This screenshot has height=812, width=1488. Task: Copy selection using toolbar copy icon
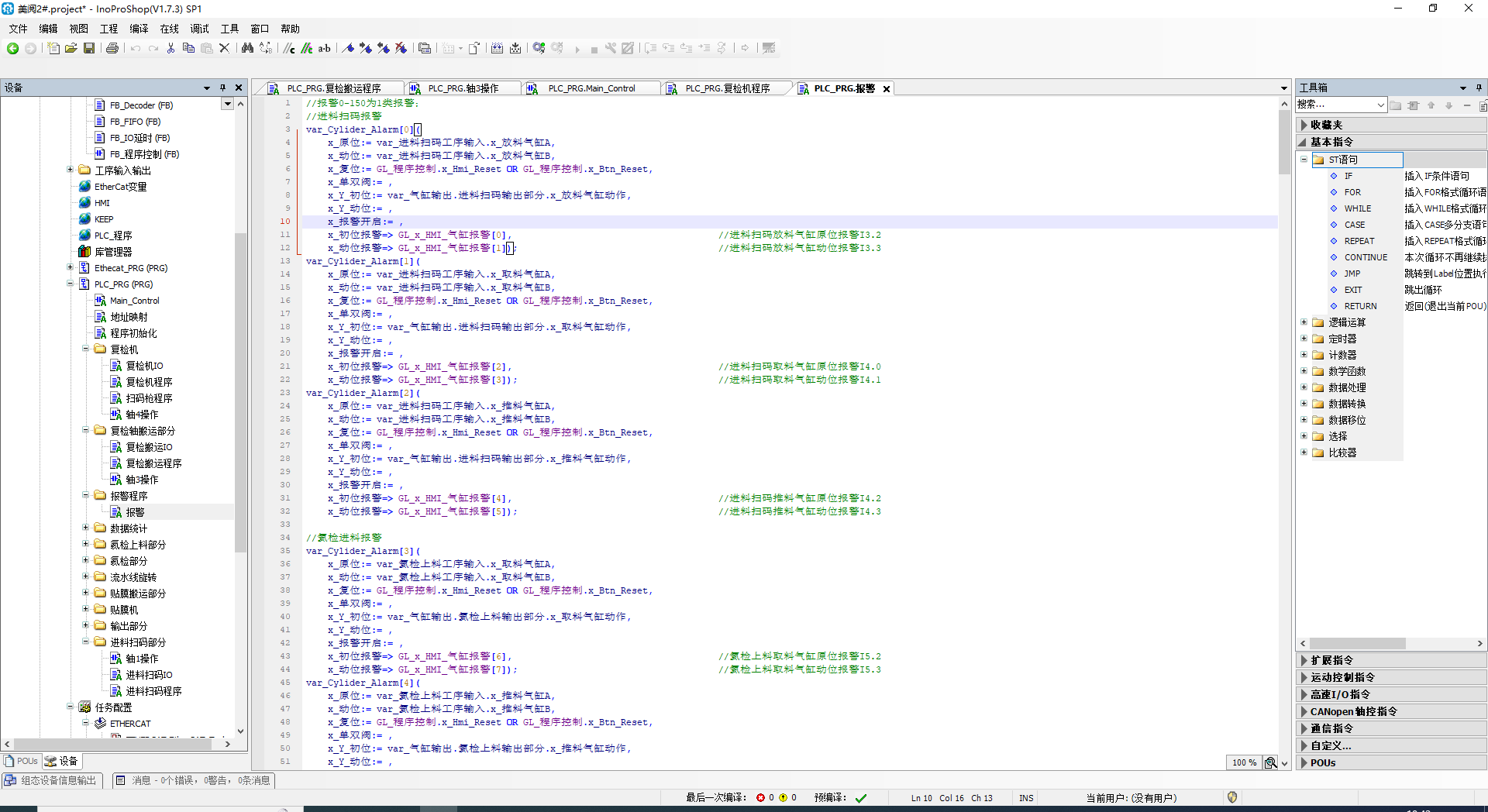[188, 48]
